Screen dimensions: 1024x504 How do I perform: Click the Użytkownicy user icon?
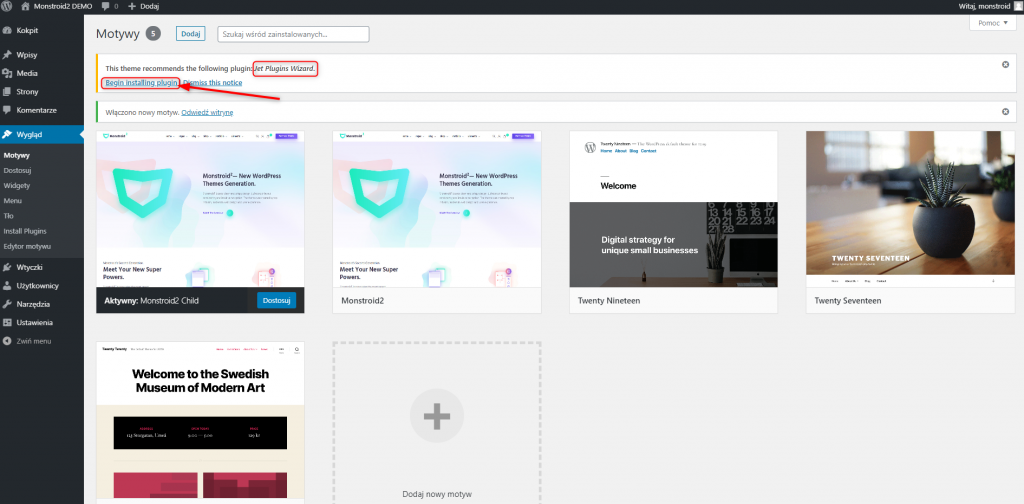(x=7, y=285)
